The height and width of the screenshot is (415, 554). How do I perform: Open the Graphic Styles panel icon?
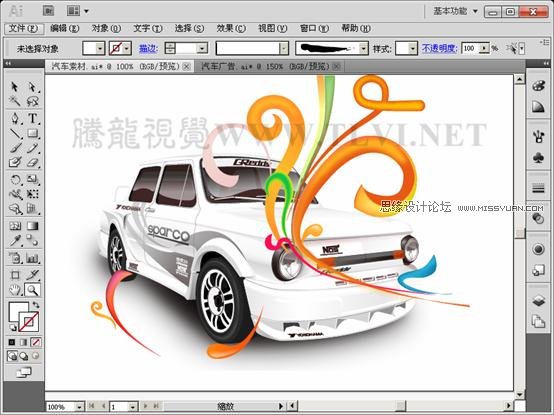[538, 271]
